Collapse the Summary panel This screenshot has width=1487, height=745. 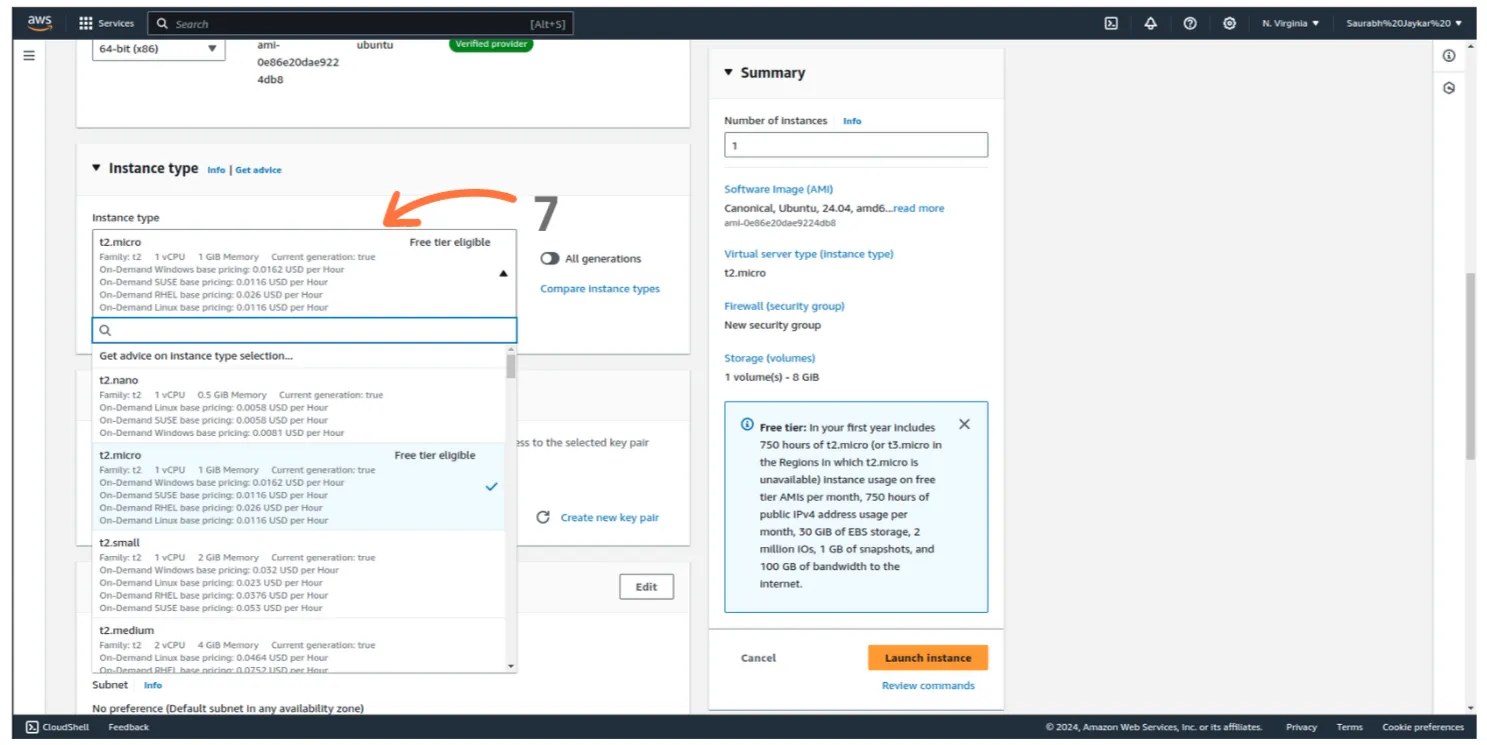tap(728, 72)
